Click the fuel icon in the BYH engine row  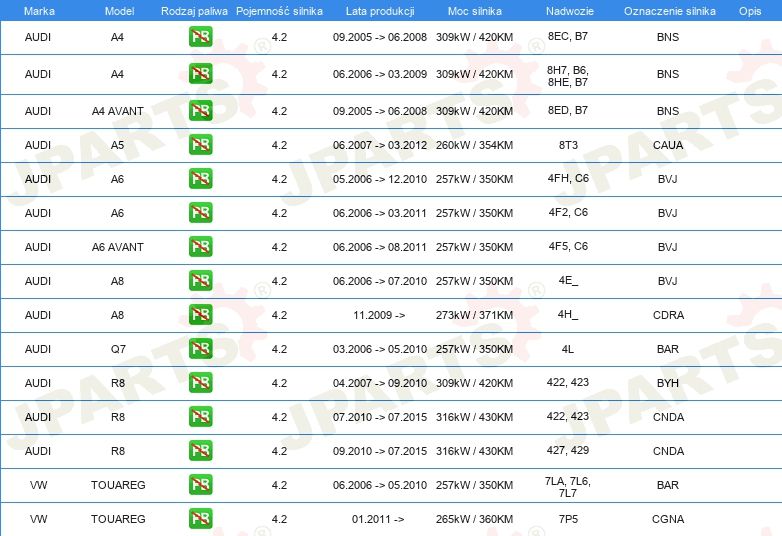(x=200, y=382)
